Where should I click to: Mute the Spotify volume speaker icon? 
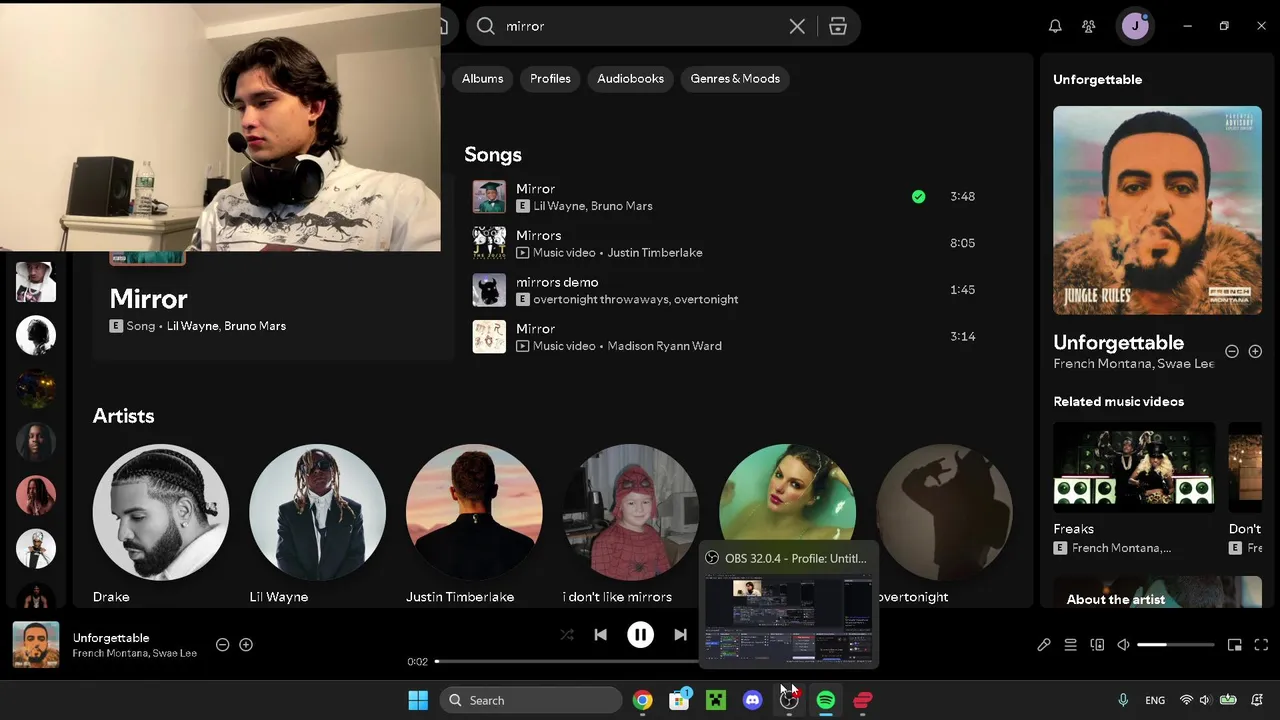[1123, 645]
